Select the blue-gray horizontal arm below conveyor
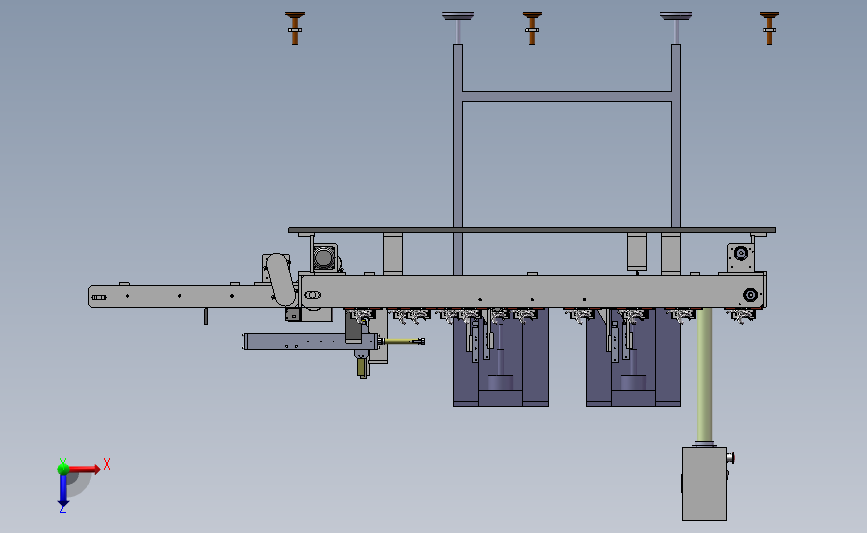Viewport: 867px width, 533px height. (310, 341)
